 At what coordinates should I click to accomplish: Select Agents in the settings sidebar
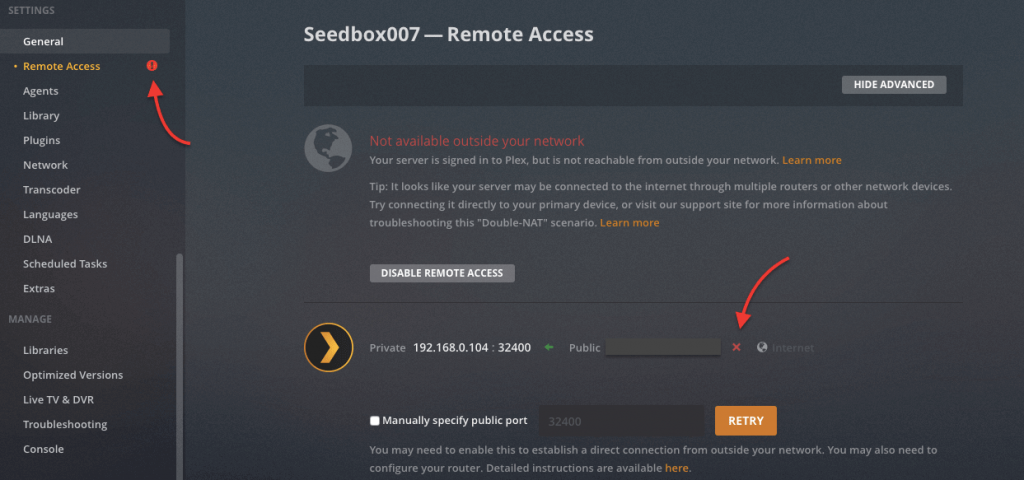[x=41, y=91]
